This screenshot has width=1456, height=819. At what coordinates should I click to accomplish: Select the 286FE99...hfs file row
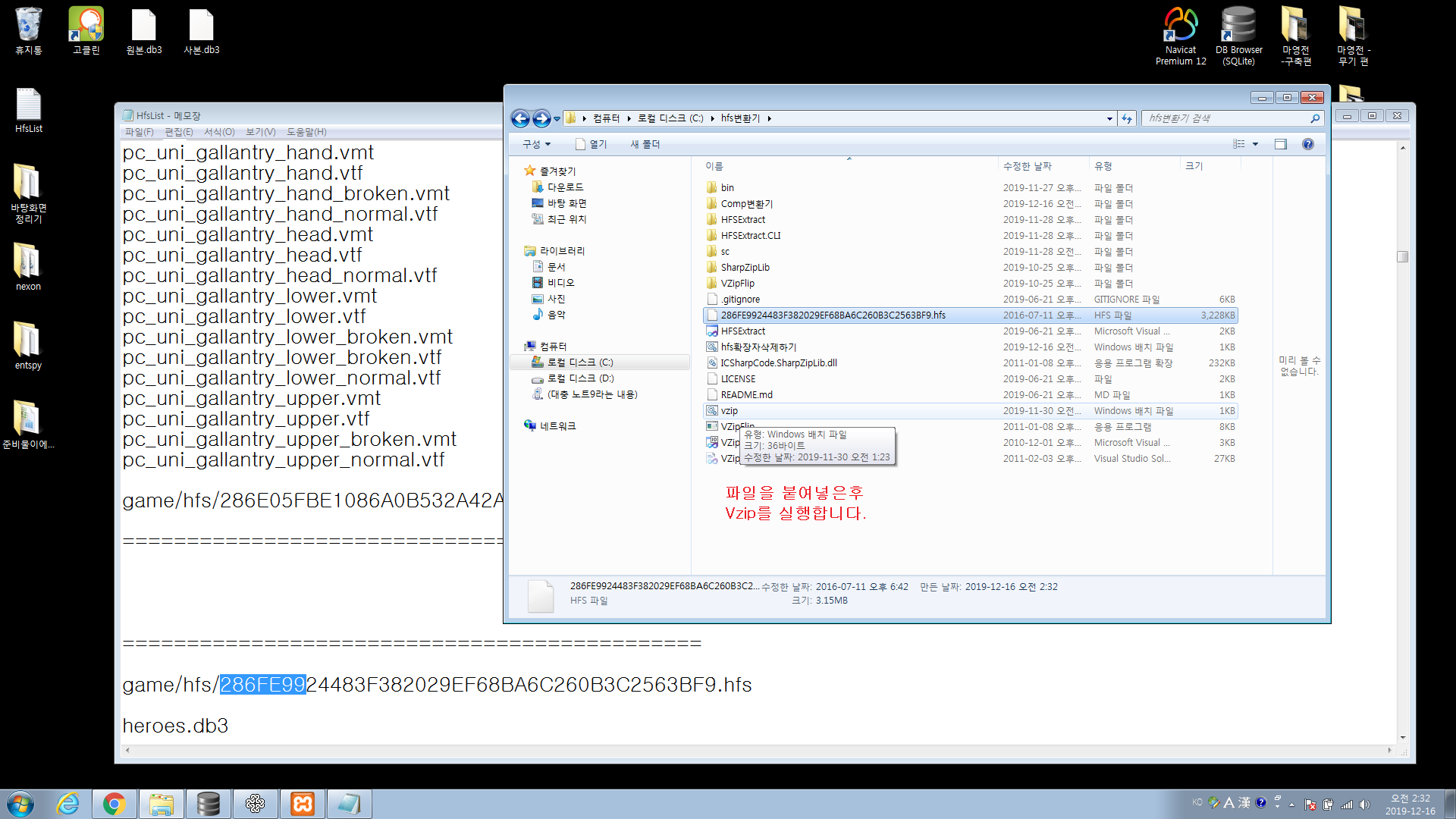pyautogui.click(x=971, y=315)
